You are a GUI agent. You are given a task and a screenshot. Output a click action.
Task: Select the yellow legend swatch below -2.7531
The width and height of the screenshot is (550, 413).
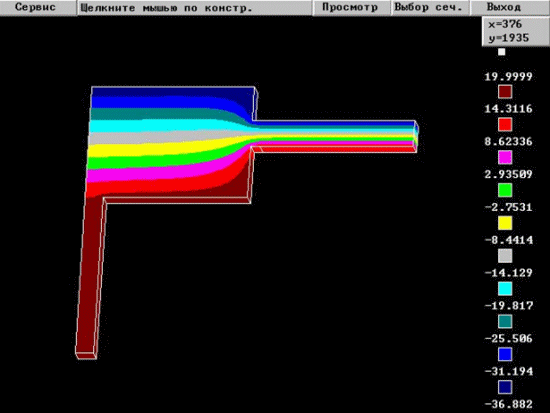coord(505,223)
